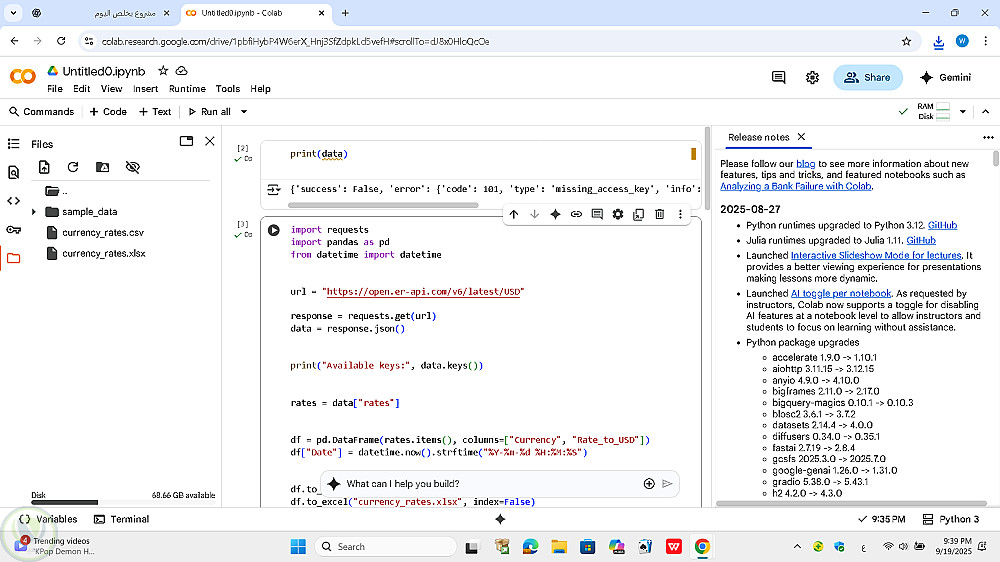
Task: Click the Mount Drive folder icon
Action: (102, 167)
